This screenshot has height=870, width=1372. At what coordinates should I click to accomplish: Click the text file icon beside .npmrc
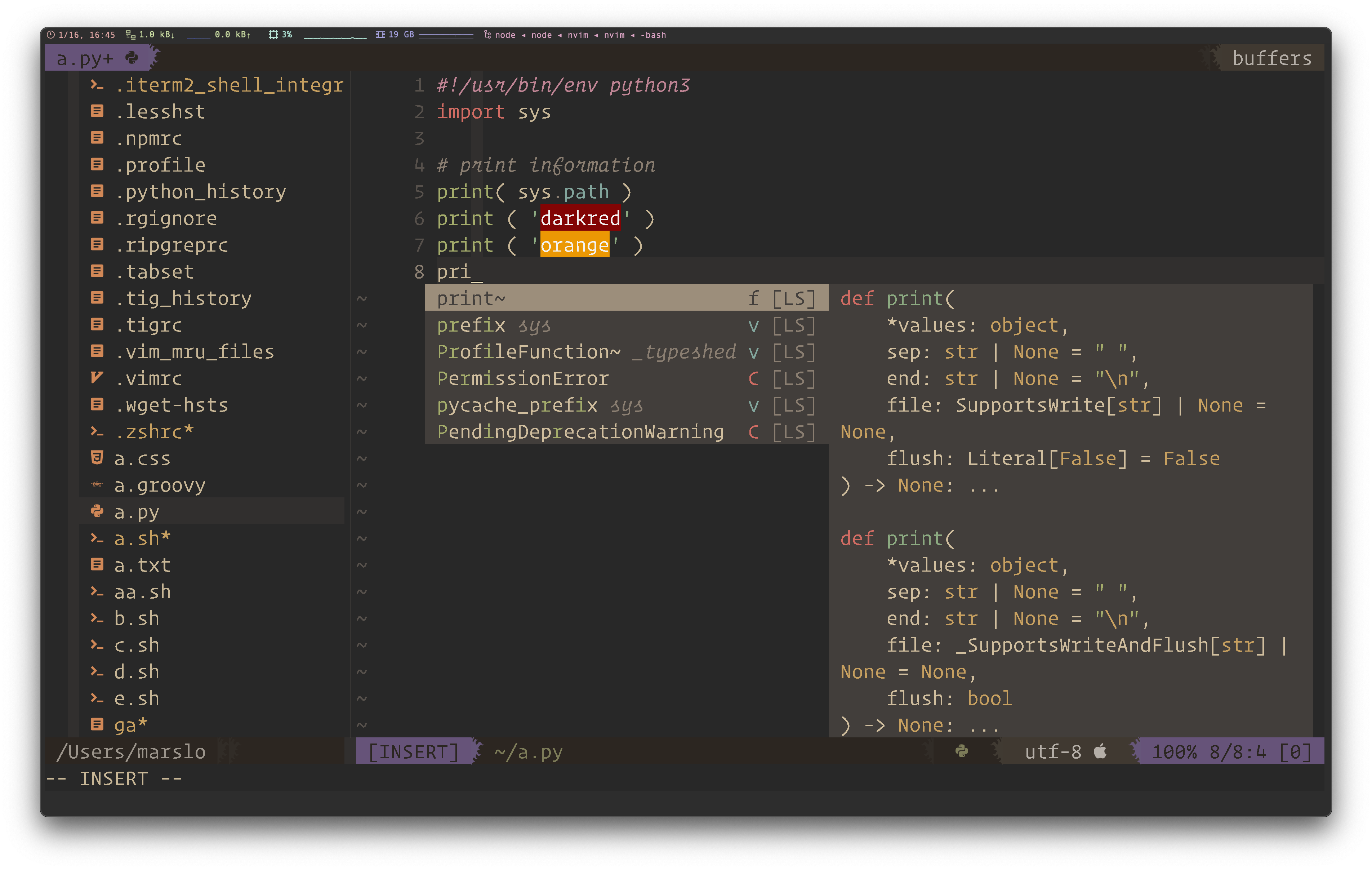coord(97,138)
